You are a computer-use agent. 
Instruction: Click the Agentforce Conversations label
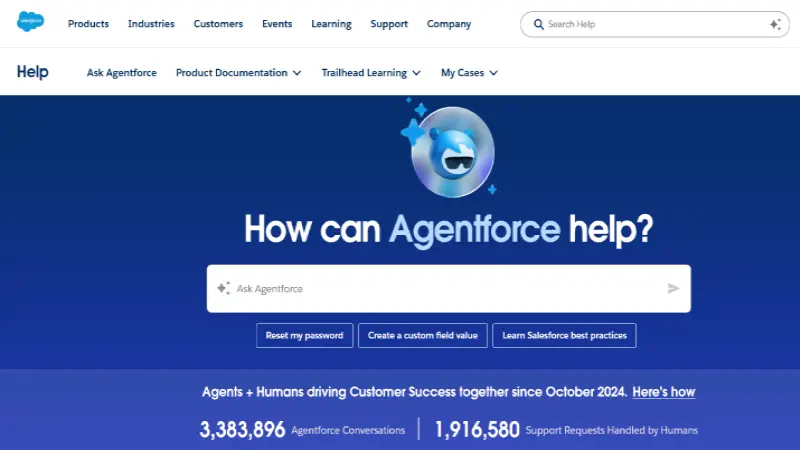pos(348,431)
